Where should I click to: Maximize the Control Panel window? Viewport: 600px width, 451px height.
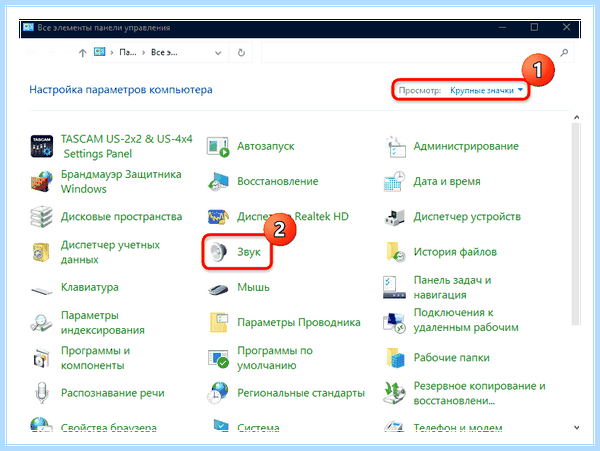[x=534, y=27]
